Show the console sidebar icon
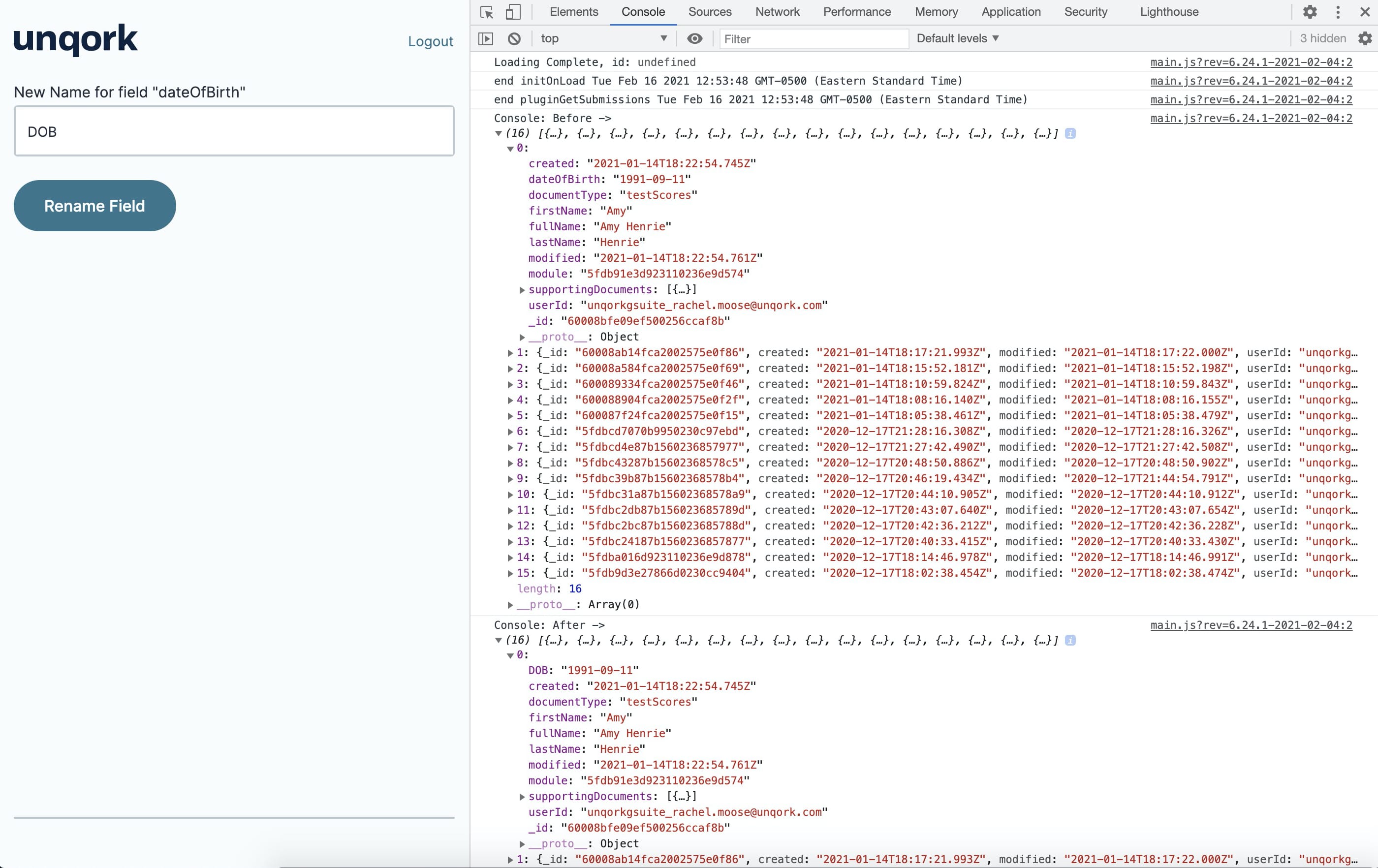 486,38
